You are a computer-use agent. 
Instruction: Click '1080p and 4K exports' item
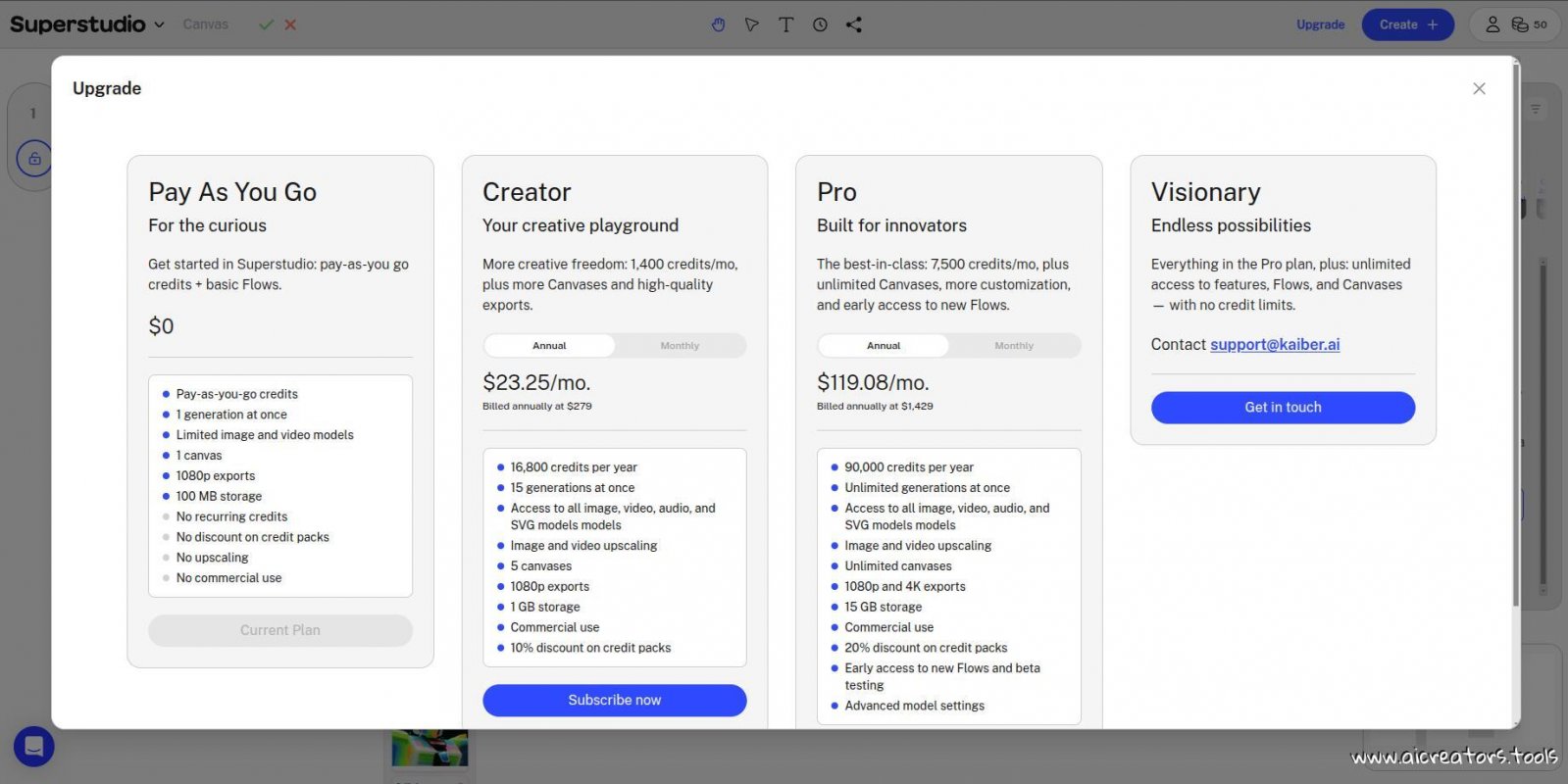click(x=904, y=587)
